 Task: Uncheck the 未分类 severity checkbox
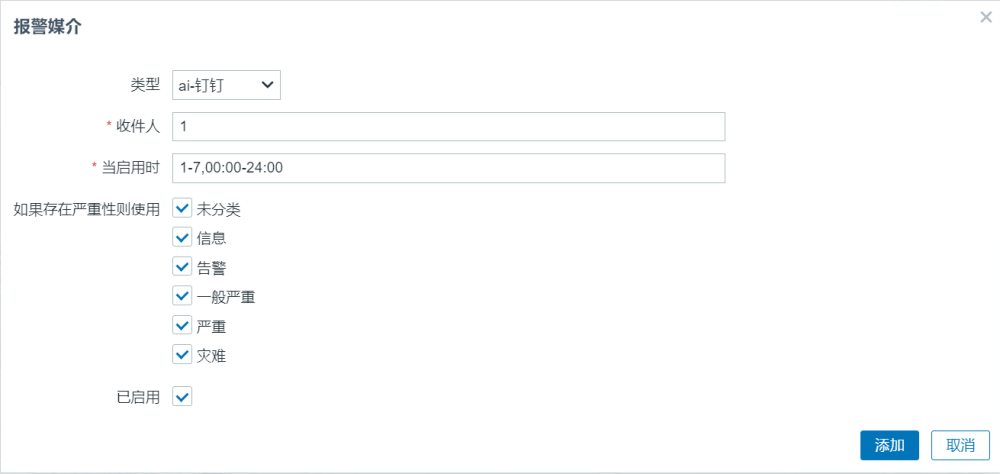182,208
